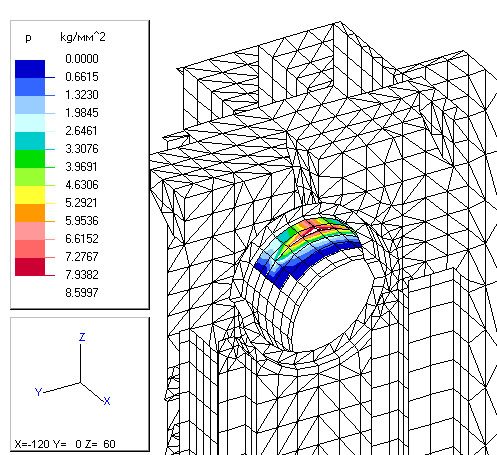Click the legend value 1.3230
The width and height of the screenshot is (497, 455).
[x=82, y=95]
